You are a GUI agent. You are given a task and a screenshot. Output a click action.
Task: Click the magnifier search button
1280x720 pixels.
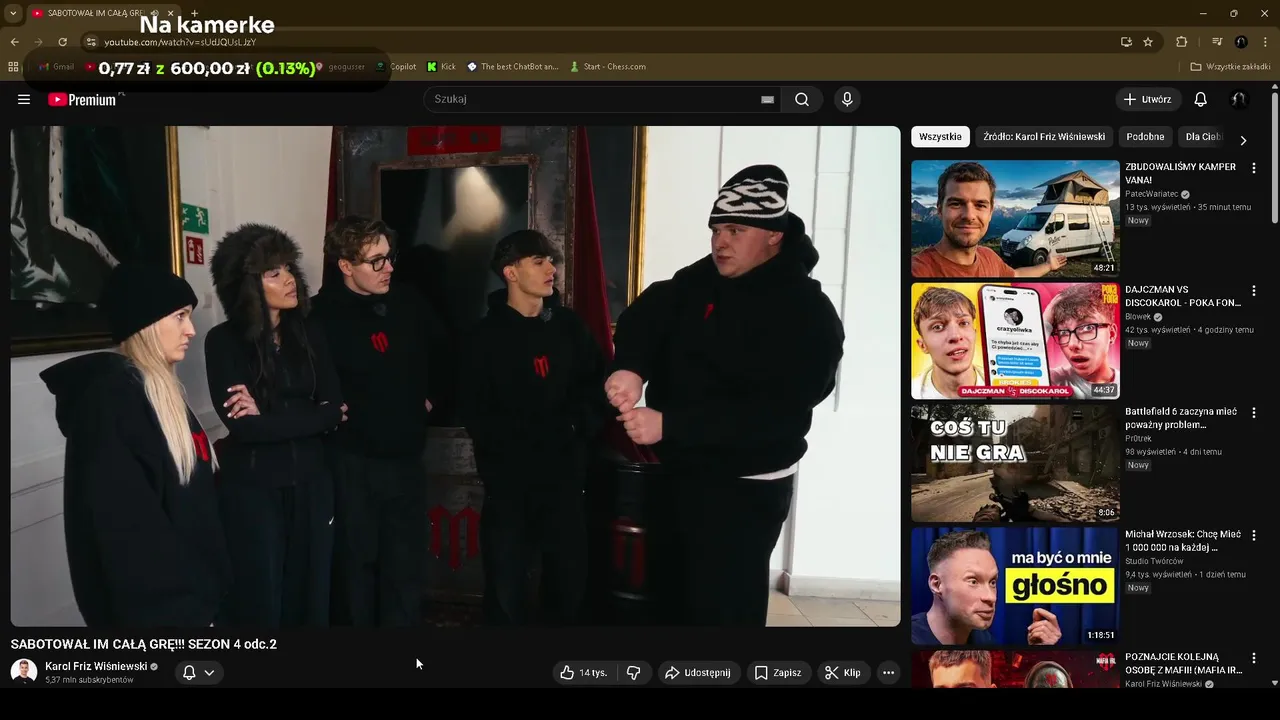[x=802, y=99]
